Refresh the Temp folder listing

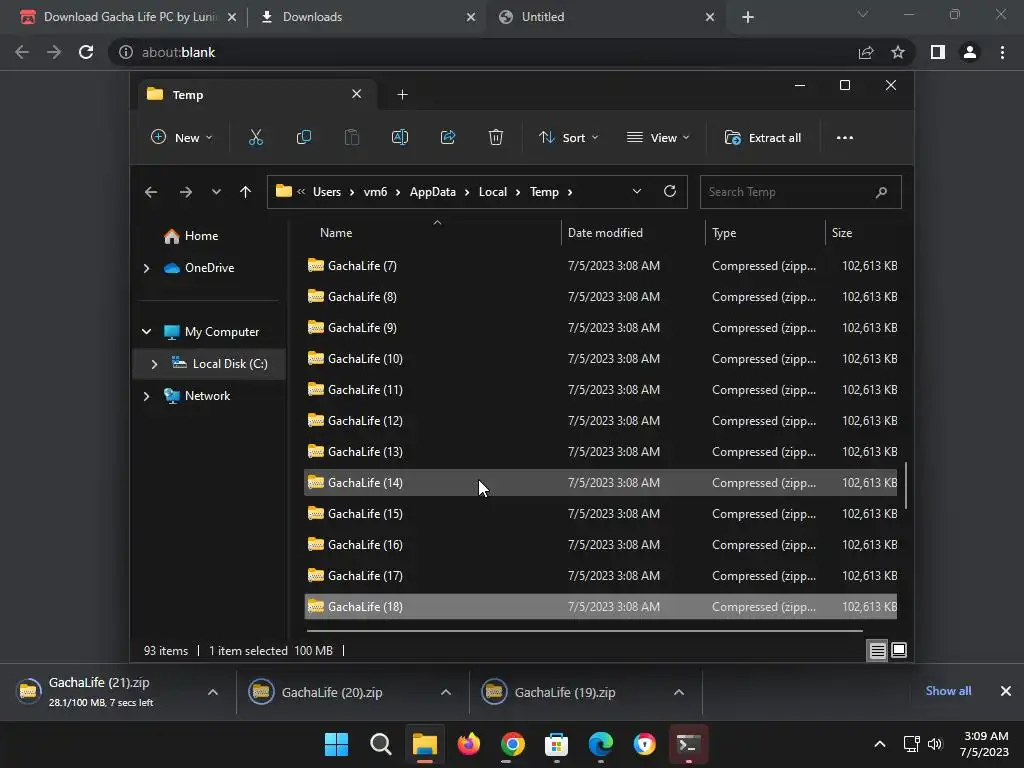pyautogui.click(x=669, y=191)
